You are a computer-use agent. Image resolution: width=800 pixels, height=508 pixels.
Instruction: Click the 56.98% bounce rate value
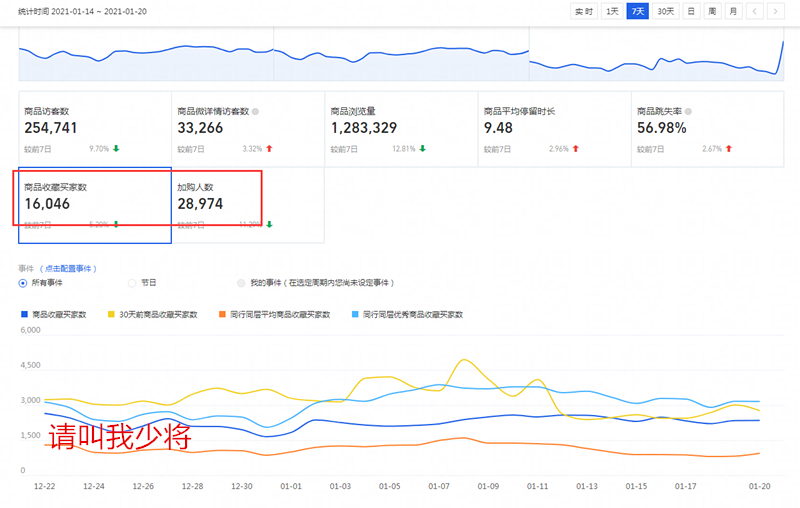tap(661, 128)
